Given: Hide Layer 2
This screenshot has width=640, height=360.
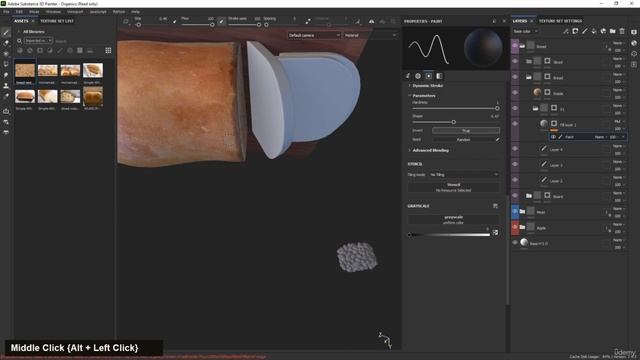Looking at the screenshot, I should point(515,180).
